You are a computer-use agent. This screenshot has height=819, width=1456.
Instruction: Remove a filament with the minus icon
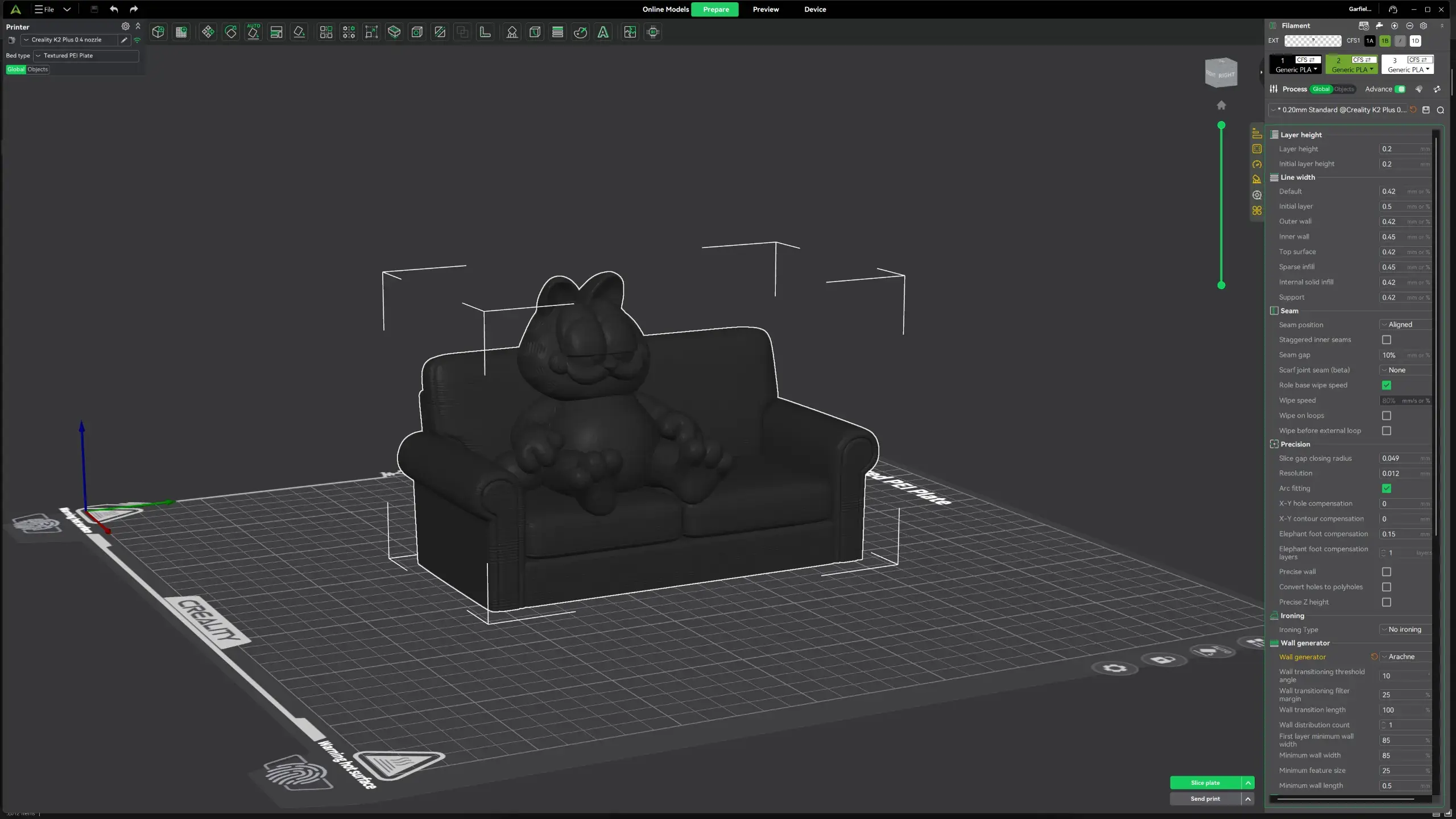point(1409,26)
